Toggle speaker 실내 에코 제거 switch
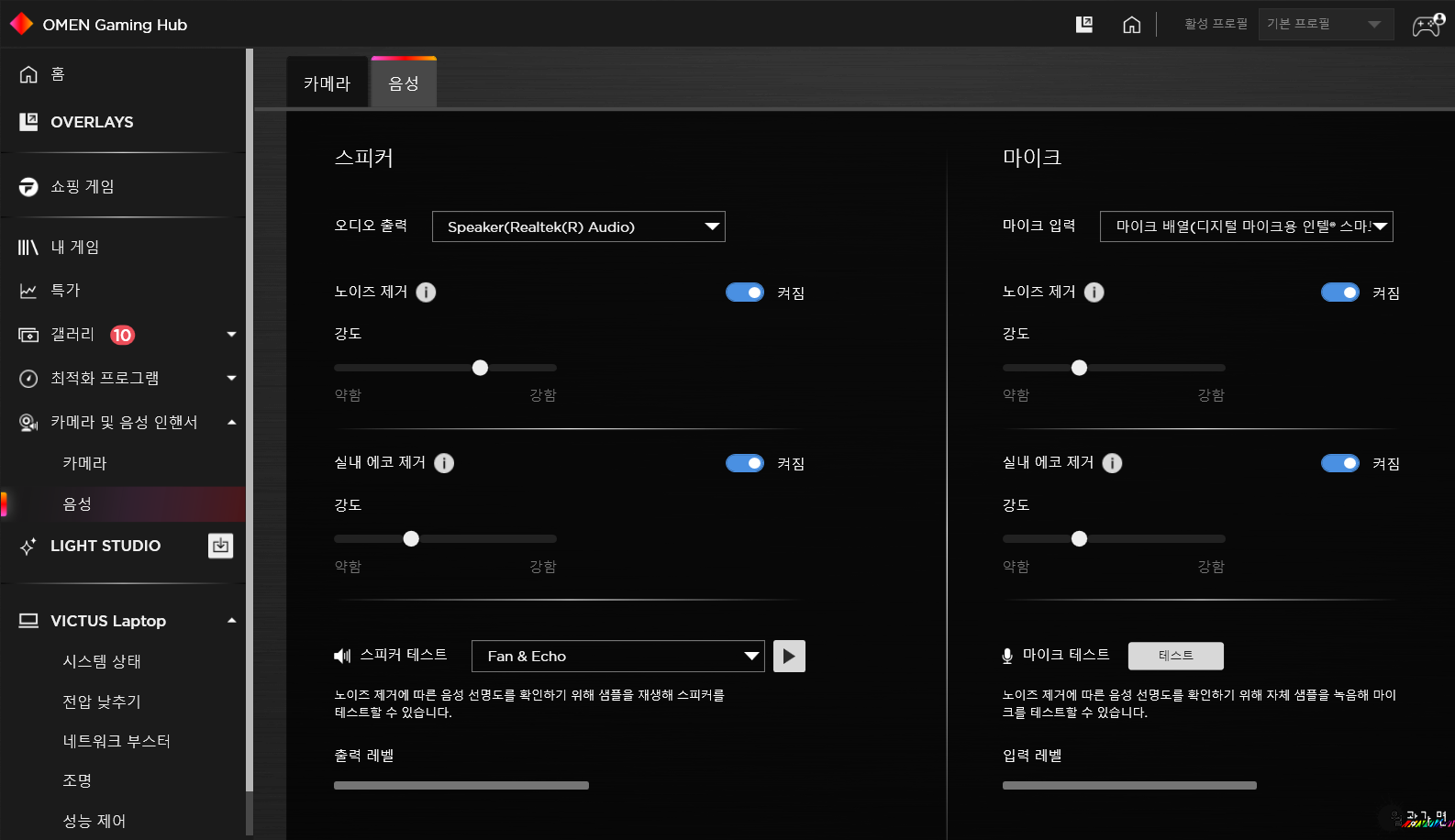The width and height of the screenshot is (1455, 840). point(744,463)
